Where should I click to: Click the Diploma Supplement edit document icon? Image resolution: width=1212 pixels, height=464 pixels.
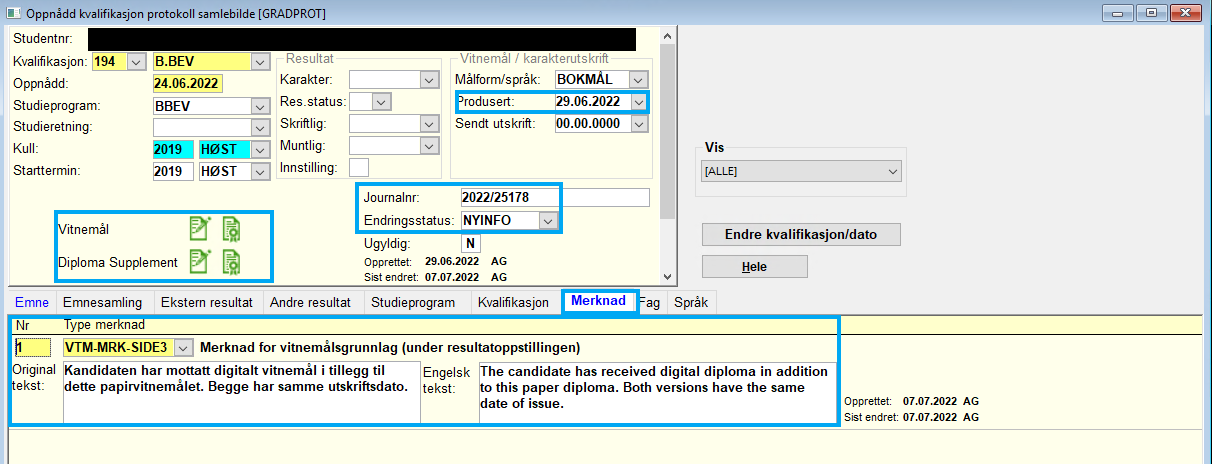click(201, 262)
